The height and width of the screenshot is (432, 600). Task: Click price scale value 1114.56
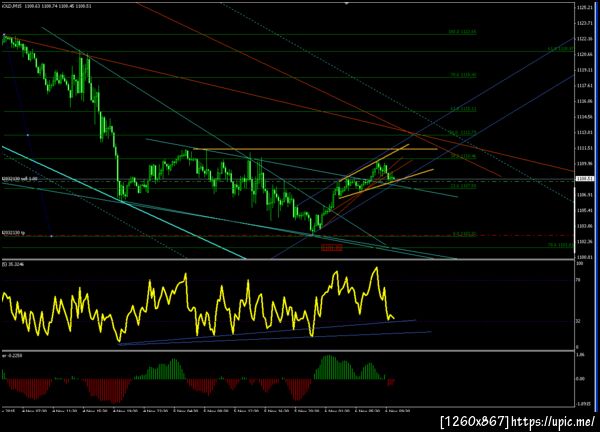(583, 117)
